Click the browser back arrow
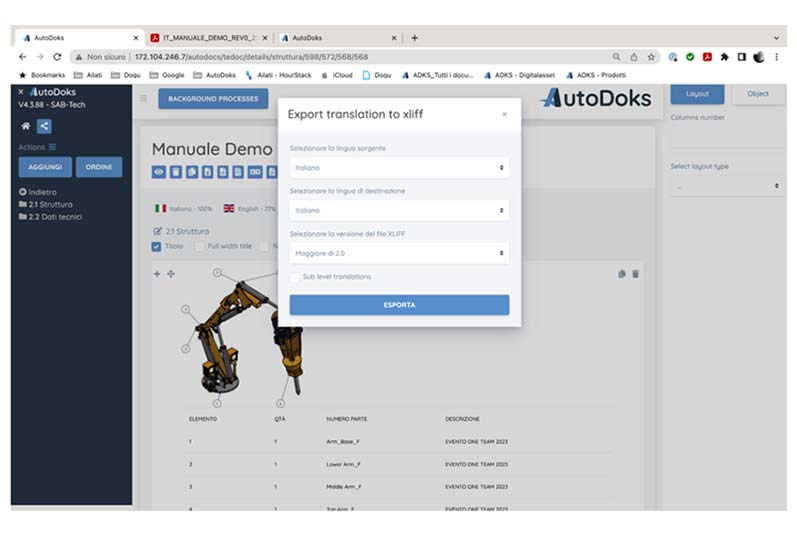797x537 pixels. pyautogui.click(x=22, y=57)
